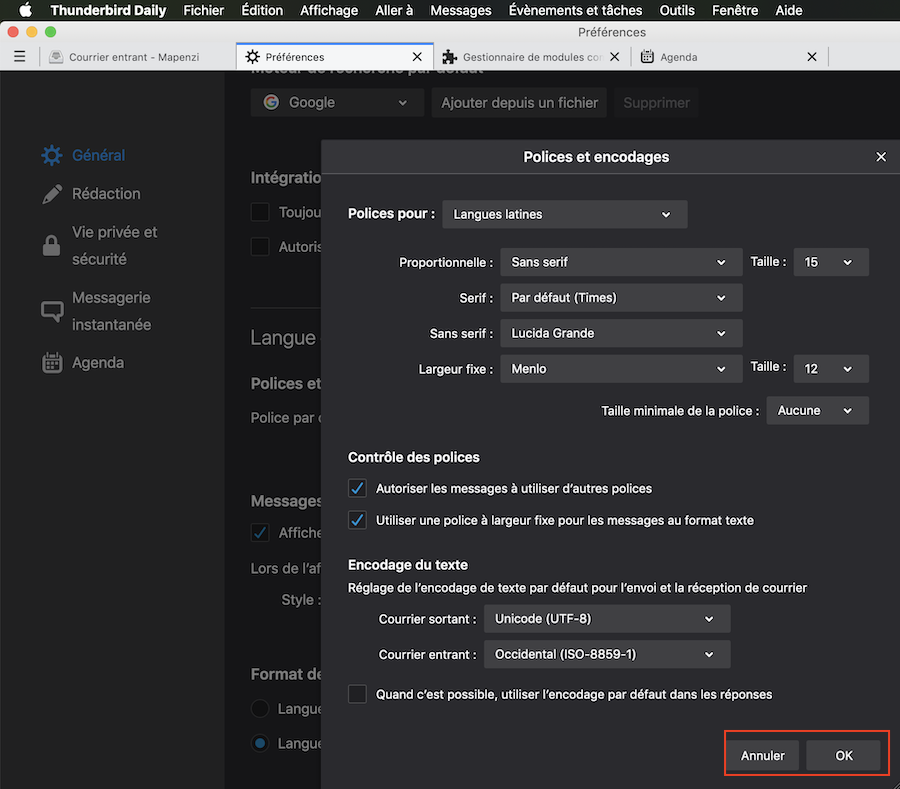Uncheck the fixed-width font for text messages option
Image resolution: width=900 pixels, height=789 pixels.
357,520
